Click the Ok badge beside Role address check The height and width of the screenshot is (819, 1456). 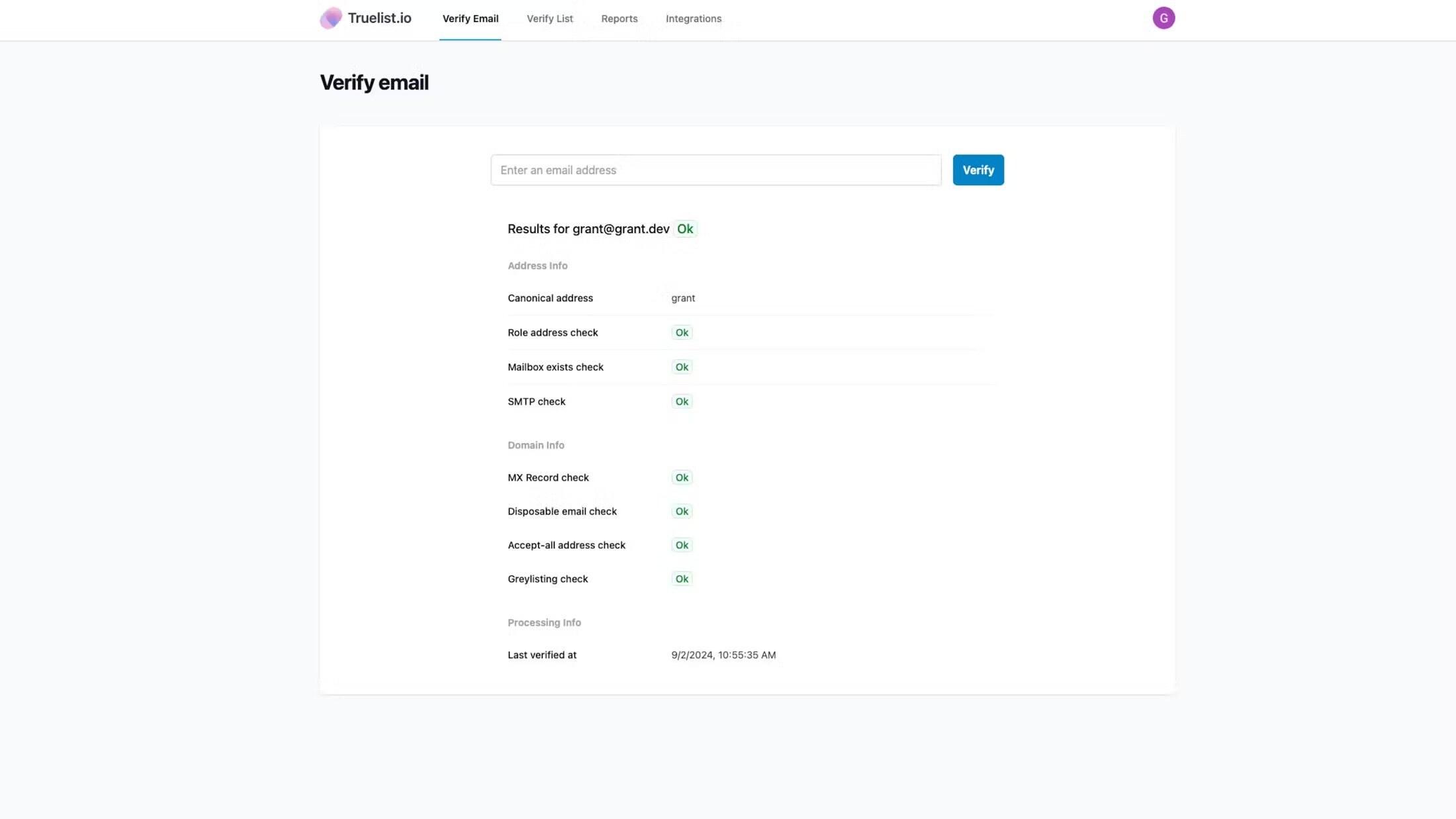(682, 332)
